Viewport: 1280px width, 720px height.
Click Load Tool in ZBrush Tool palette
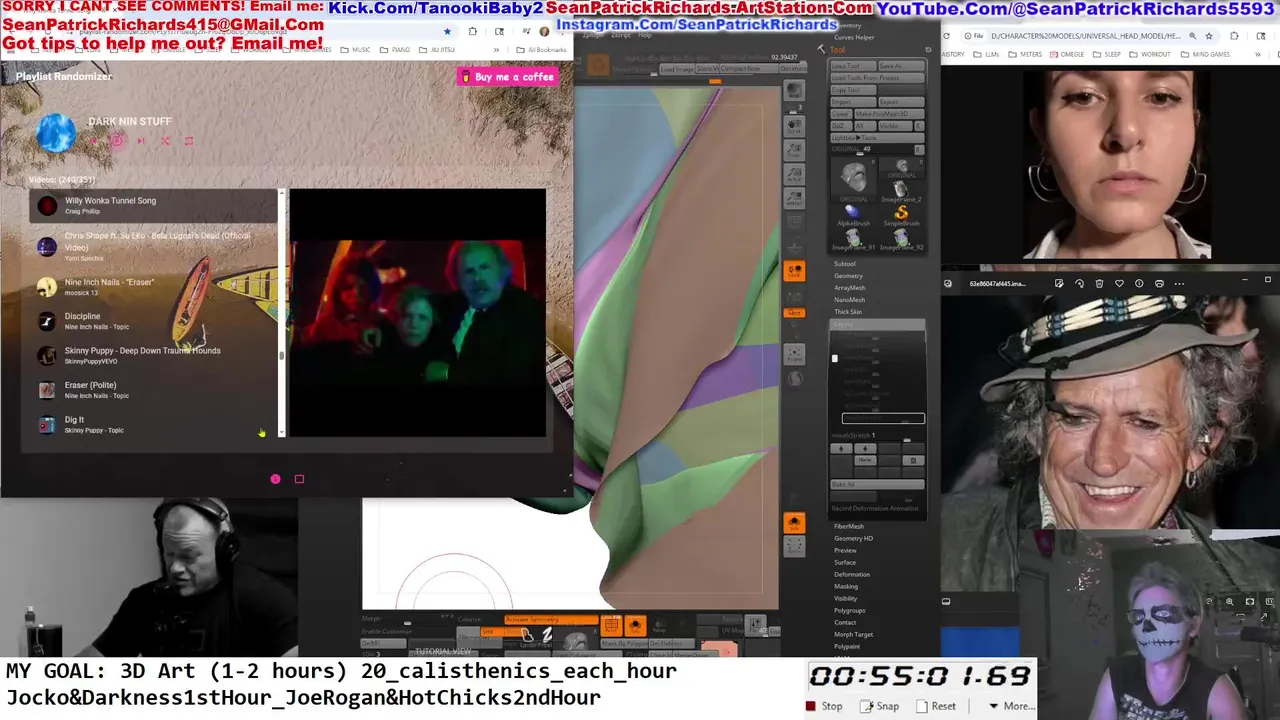[x=853, y=66]
